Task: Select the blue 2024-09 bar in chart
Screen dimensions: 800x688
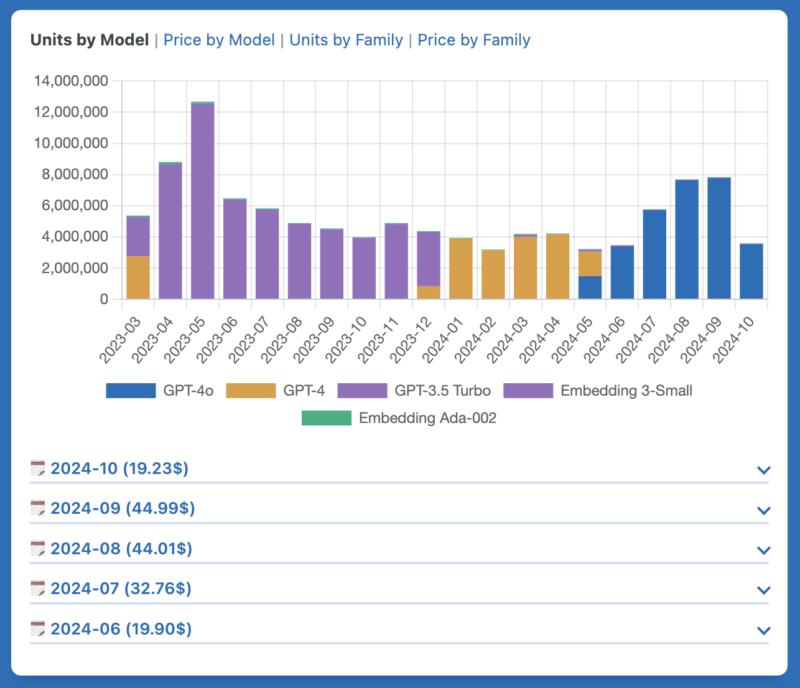Action: pyautogui.click(x=719, y=238)
